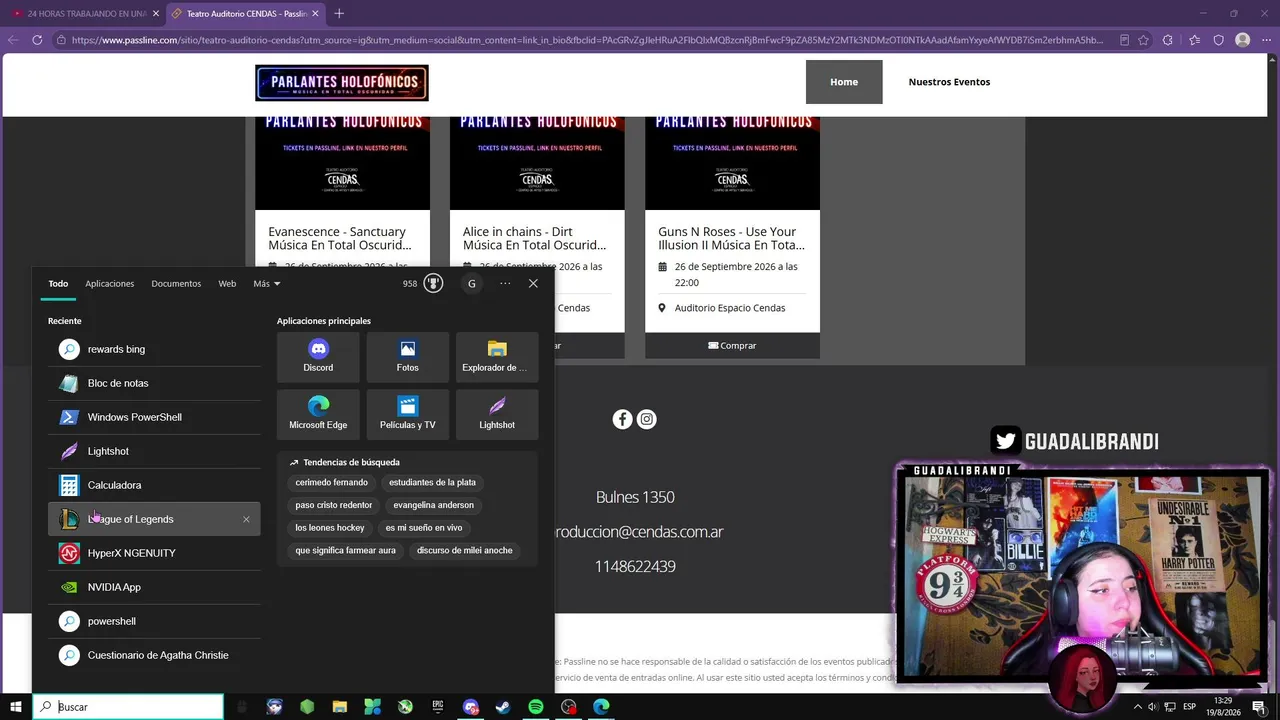1280x720 pixels.
Task: Open the Evanescence - Sanctuary event card
Action: tap(340, 238)
